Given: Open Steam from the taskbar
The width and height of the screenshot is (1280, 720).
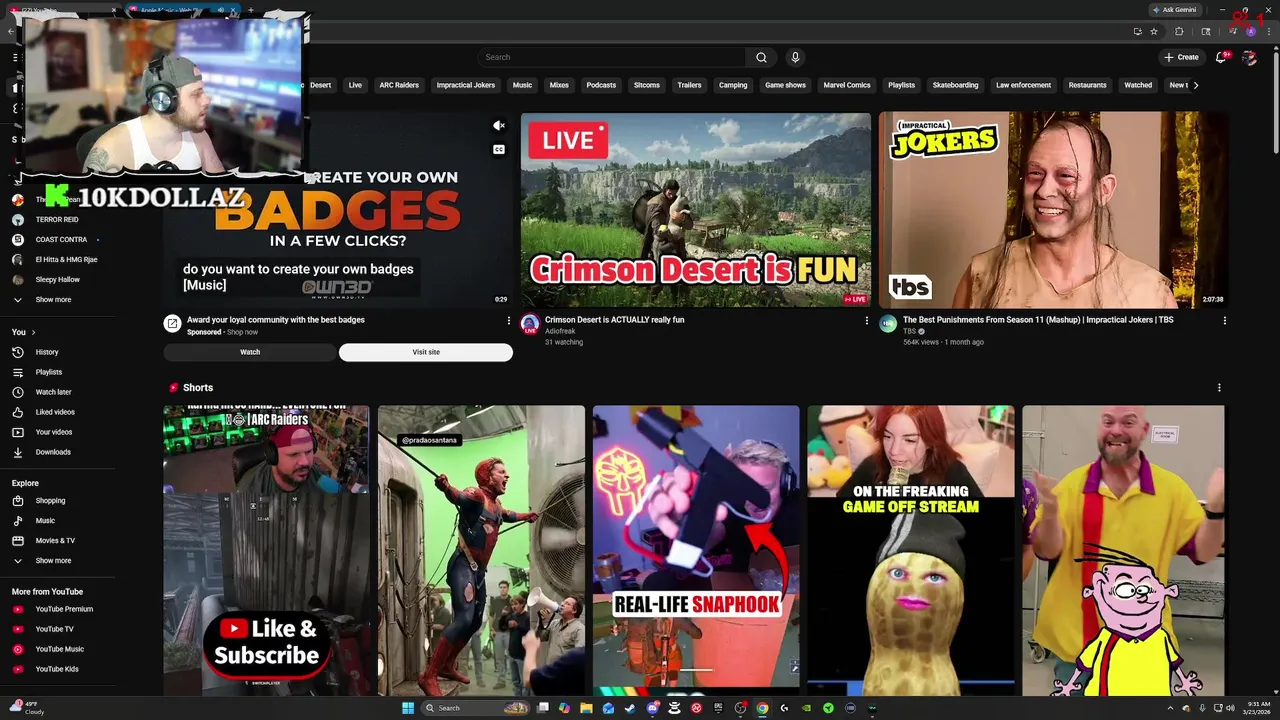Looking at the screenshot, I should (x=630, y=708).
